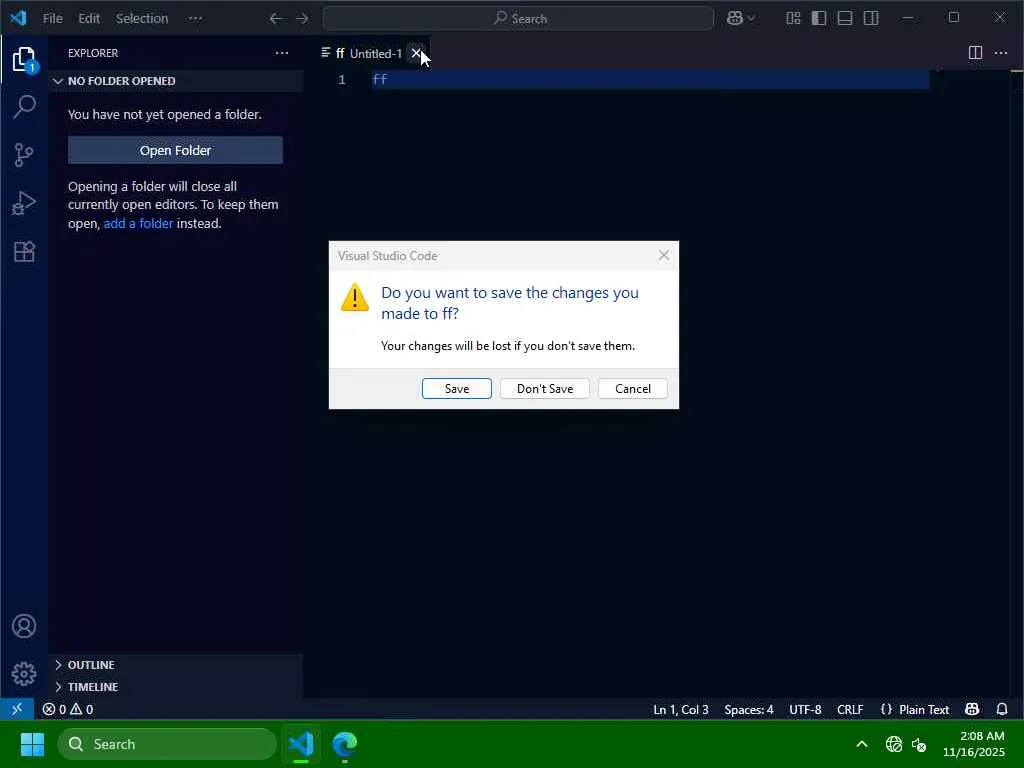Click CRLF end of line setting
Screen dimensions: 1024x768
[850, 709]
